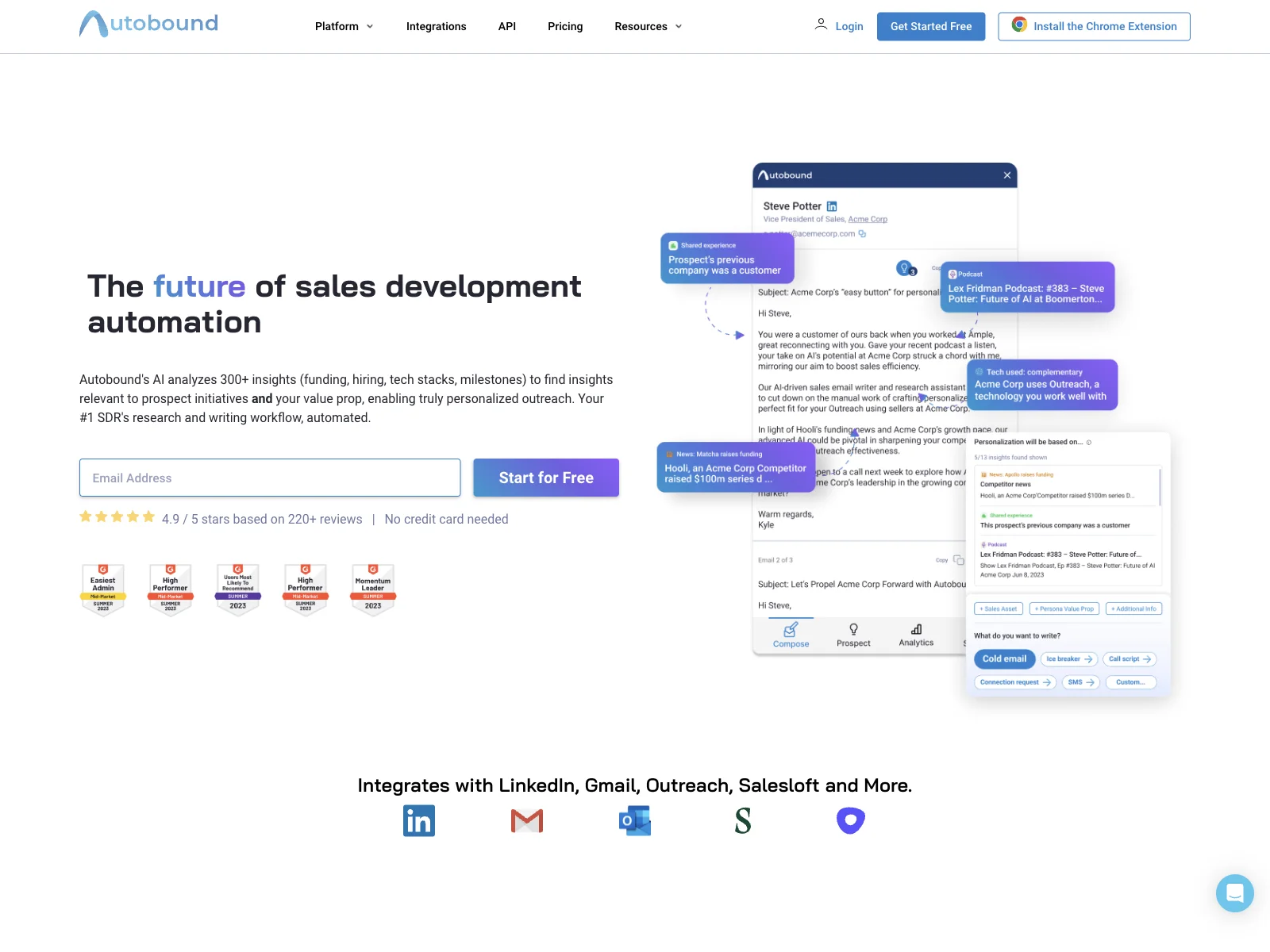Select the SMS writing option
This screenshot has width=1270, height=952.
click(x=1081, y=682)
